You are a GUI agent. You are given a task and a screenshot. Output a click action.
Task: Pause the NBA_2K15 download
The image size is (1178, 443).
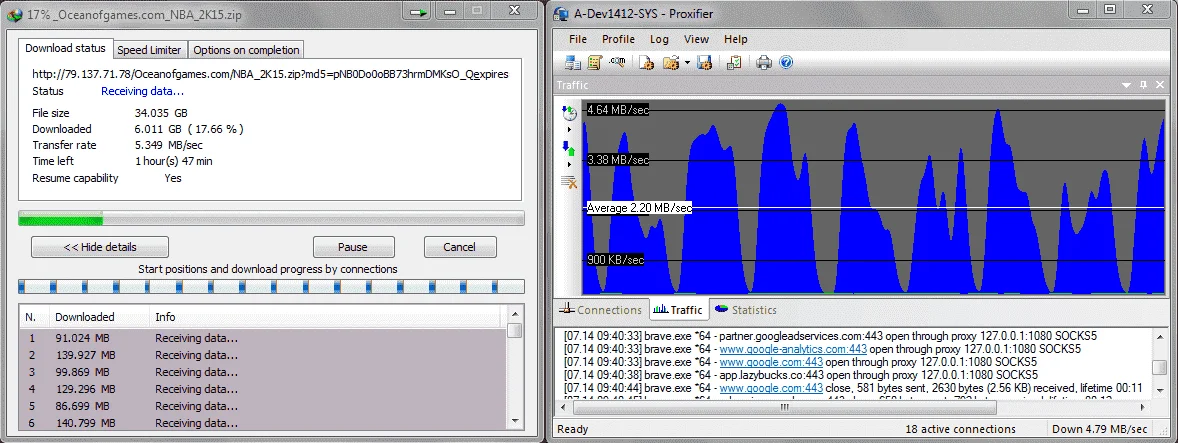click(x=353, y=247)
